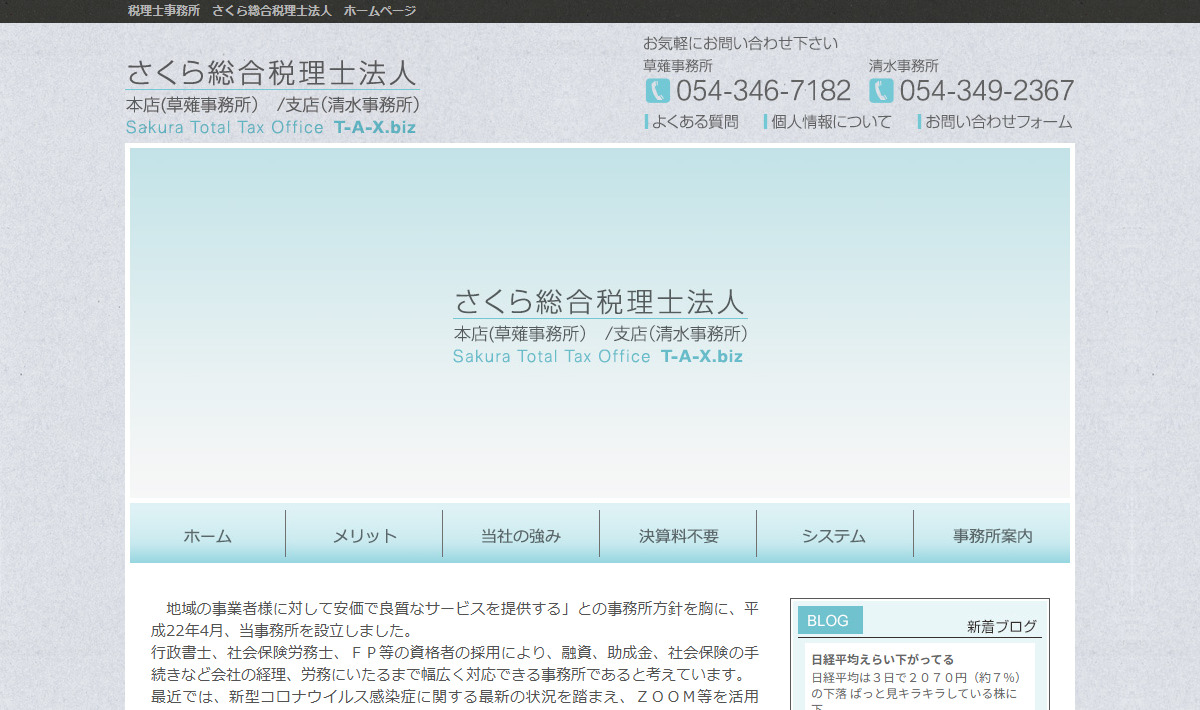Open the 個人情報について link
The height and width of the screenshot is (710, 1200).
pyautogui.click(x=830, y=122)
